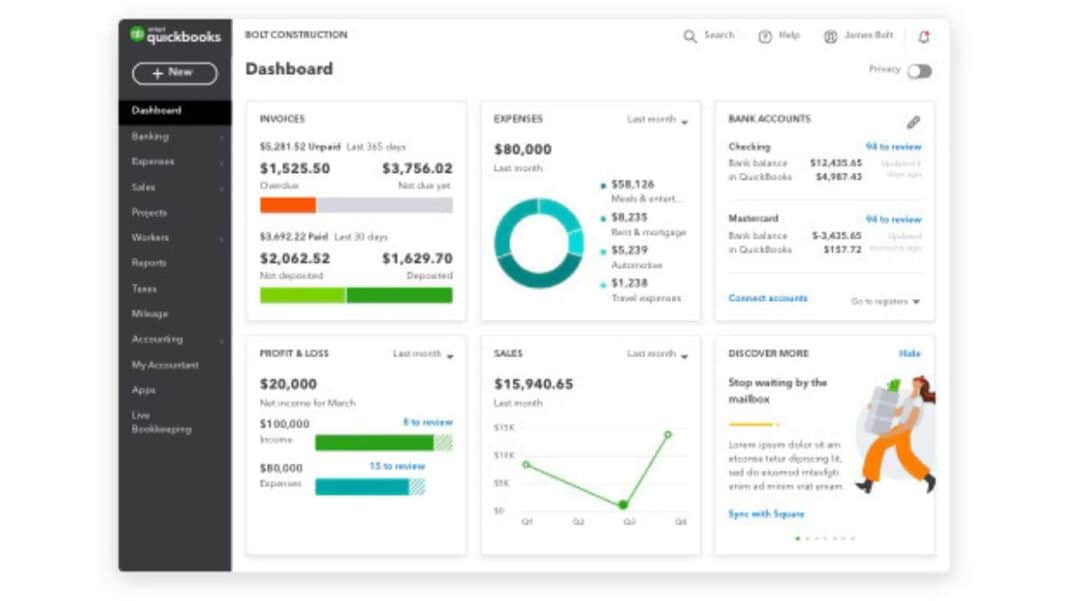The width and height of the screenshot is (1068, 601).
Task: Click the Search magnifier icon
Action: click(690, 36)
